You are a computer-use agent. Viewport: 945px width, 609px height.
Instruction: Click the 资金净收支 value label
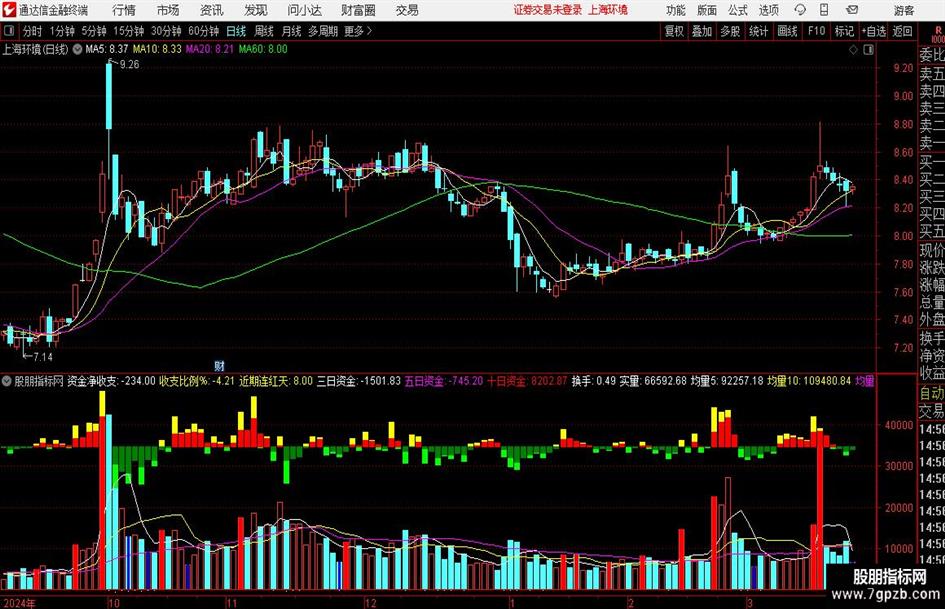(x=111, y=381)
